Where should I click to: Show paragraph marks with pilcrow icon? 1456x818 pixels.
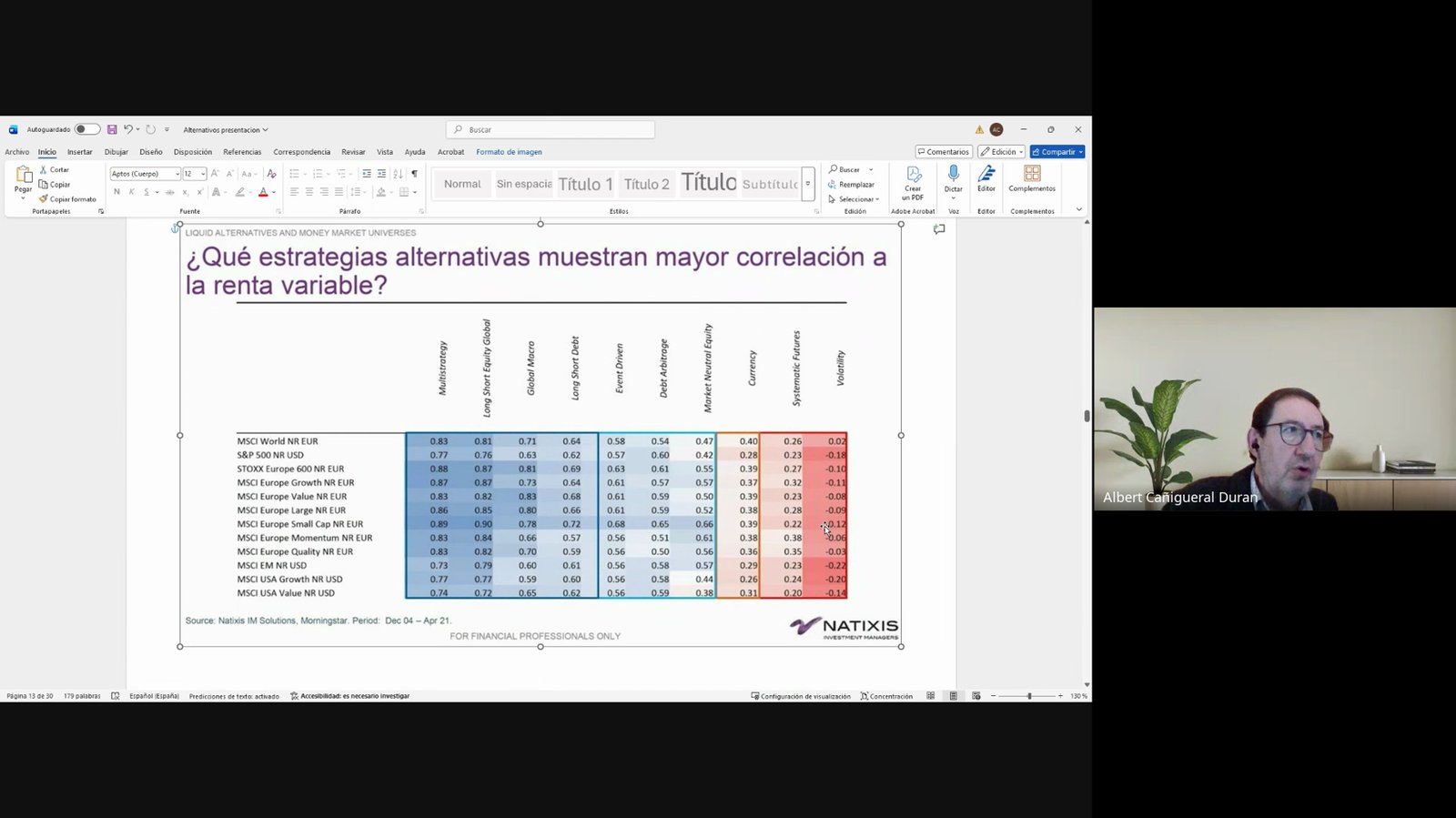click(414, 174)
